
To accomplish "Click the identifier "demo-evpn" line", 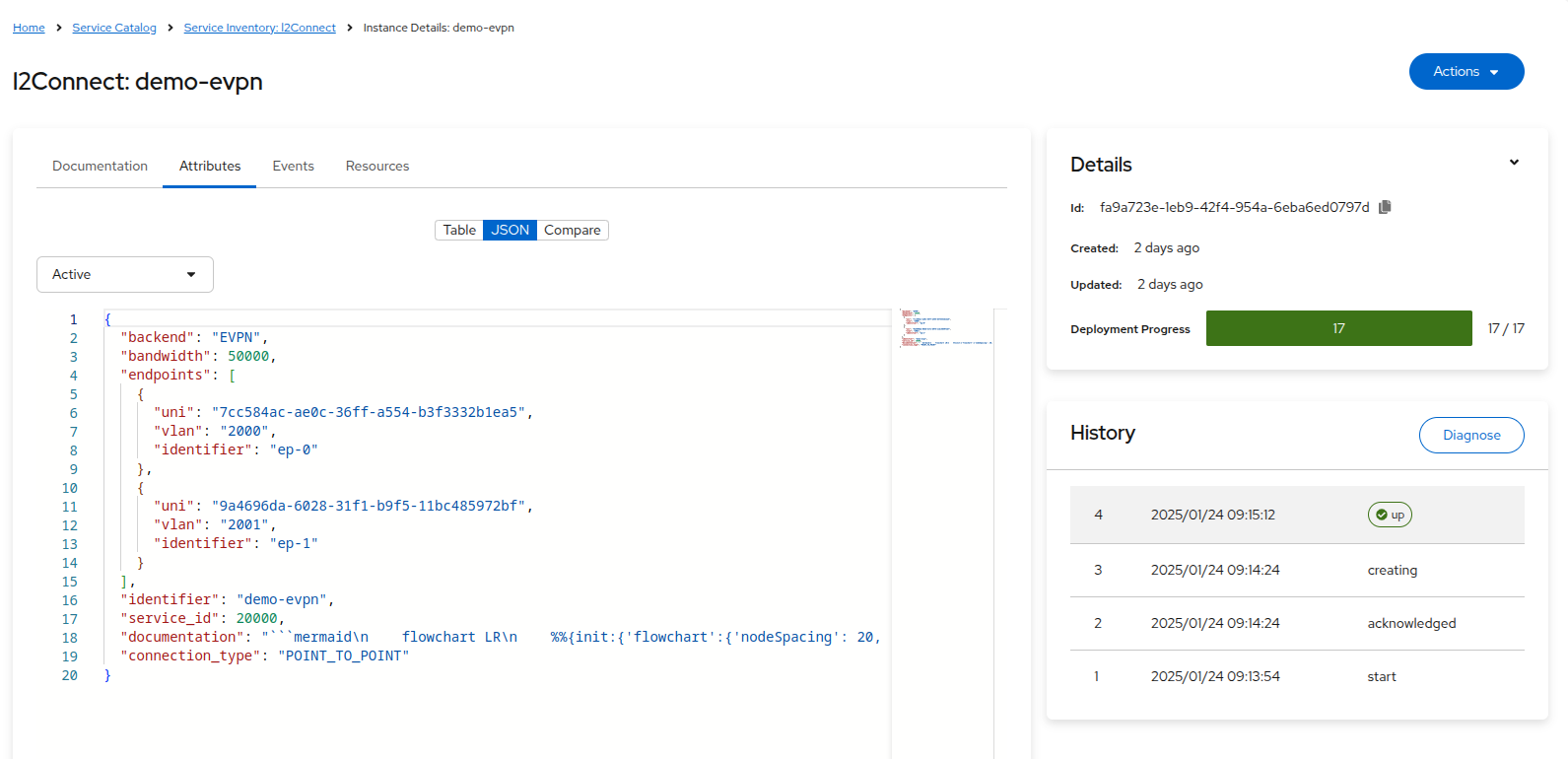I will coord(228,599).
